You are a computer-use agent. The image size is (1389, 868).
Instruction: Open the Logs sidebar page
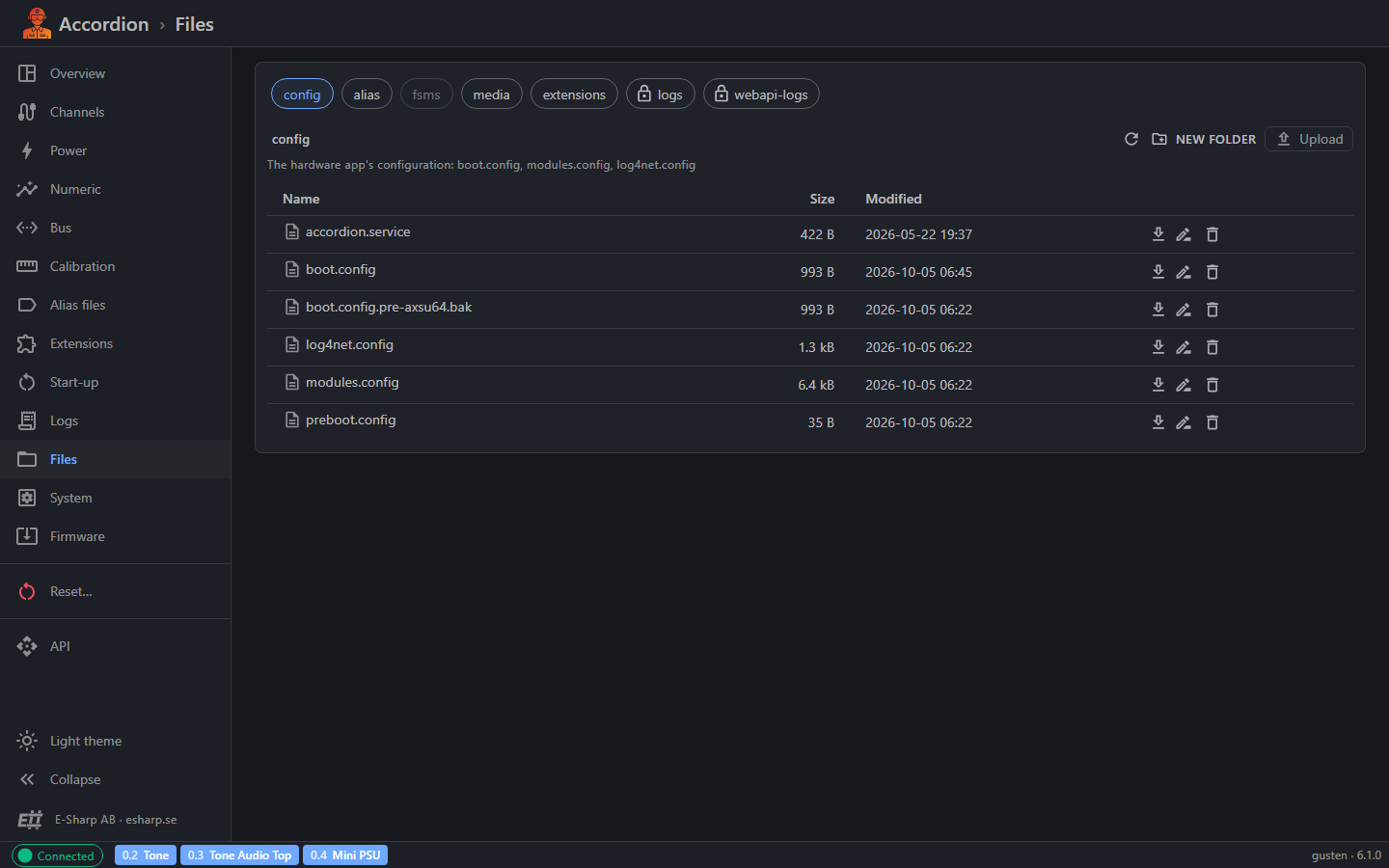[116, 420]
